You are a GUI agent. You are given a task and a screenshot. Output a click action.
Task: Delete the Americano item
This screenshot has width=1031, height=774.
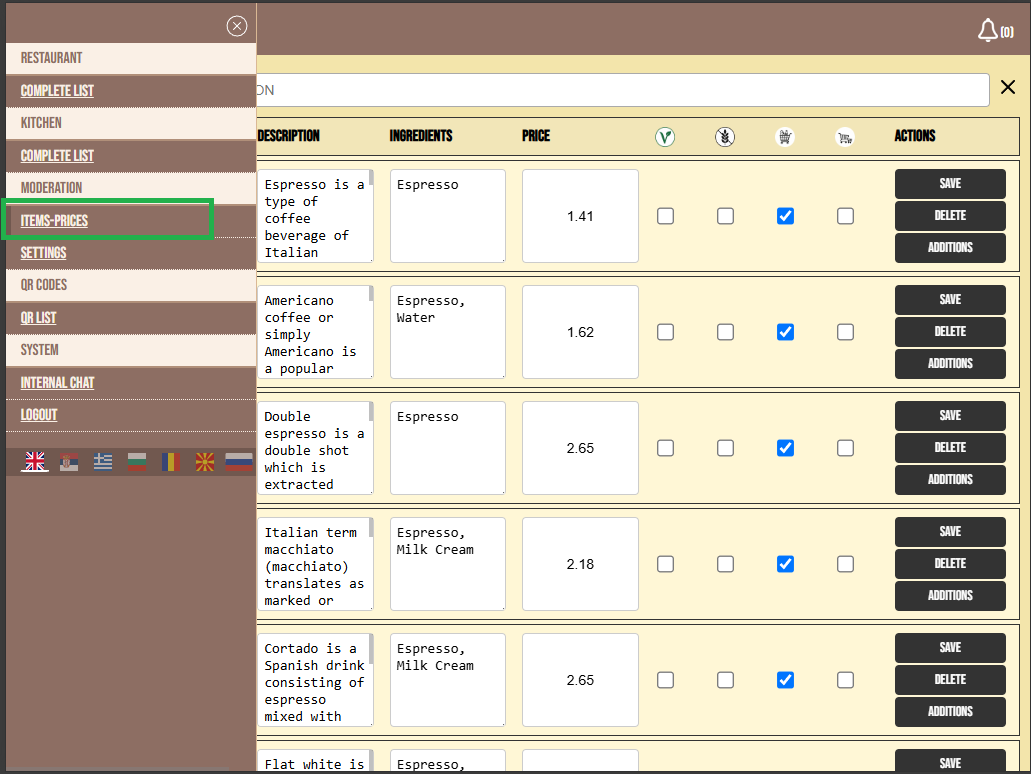[x=950, y=332]
